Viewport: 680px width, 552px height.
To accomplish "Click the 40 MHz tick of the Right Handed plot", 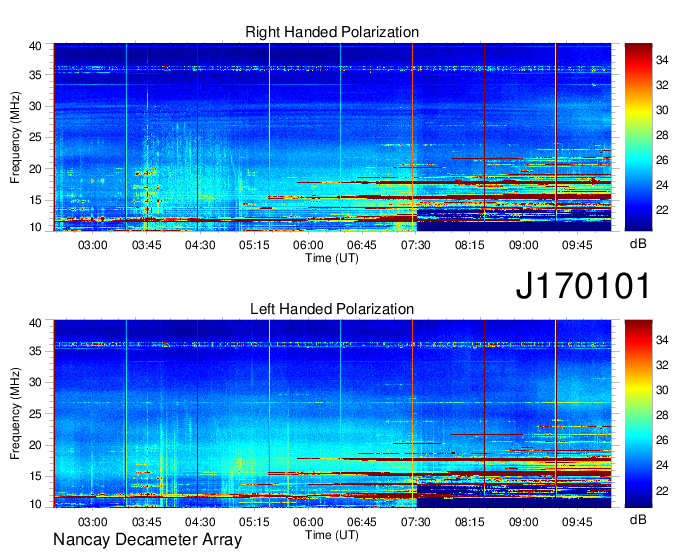I will coord(35,46).
